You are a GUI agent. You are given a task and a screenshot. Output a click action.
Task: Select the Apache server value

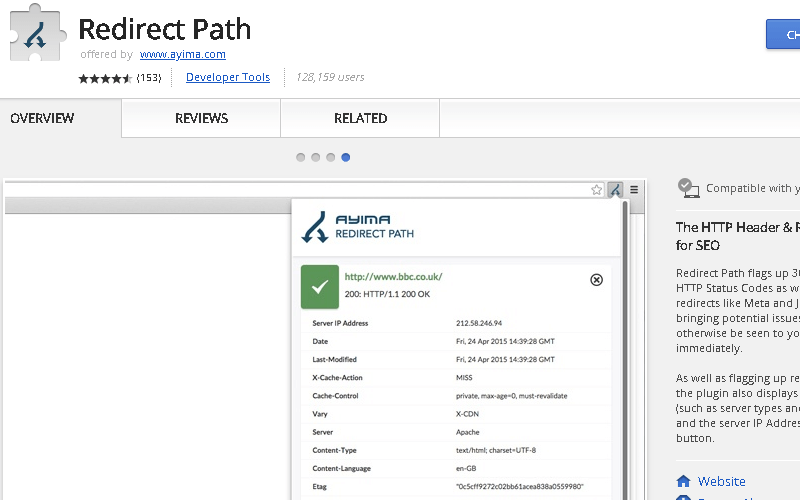coord(468,432)
